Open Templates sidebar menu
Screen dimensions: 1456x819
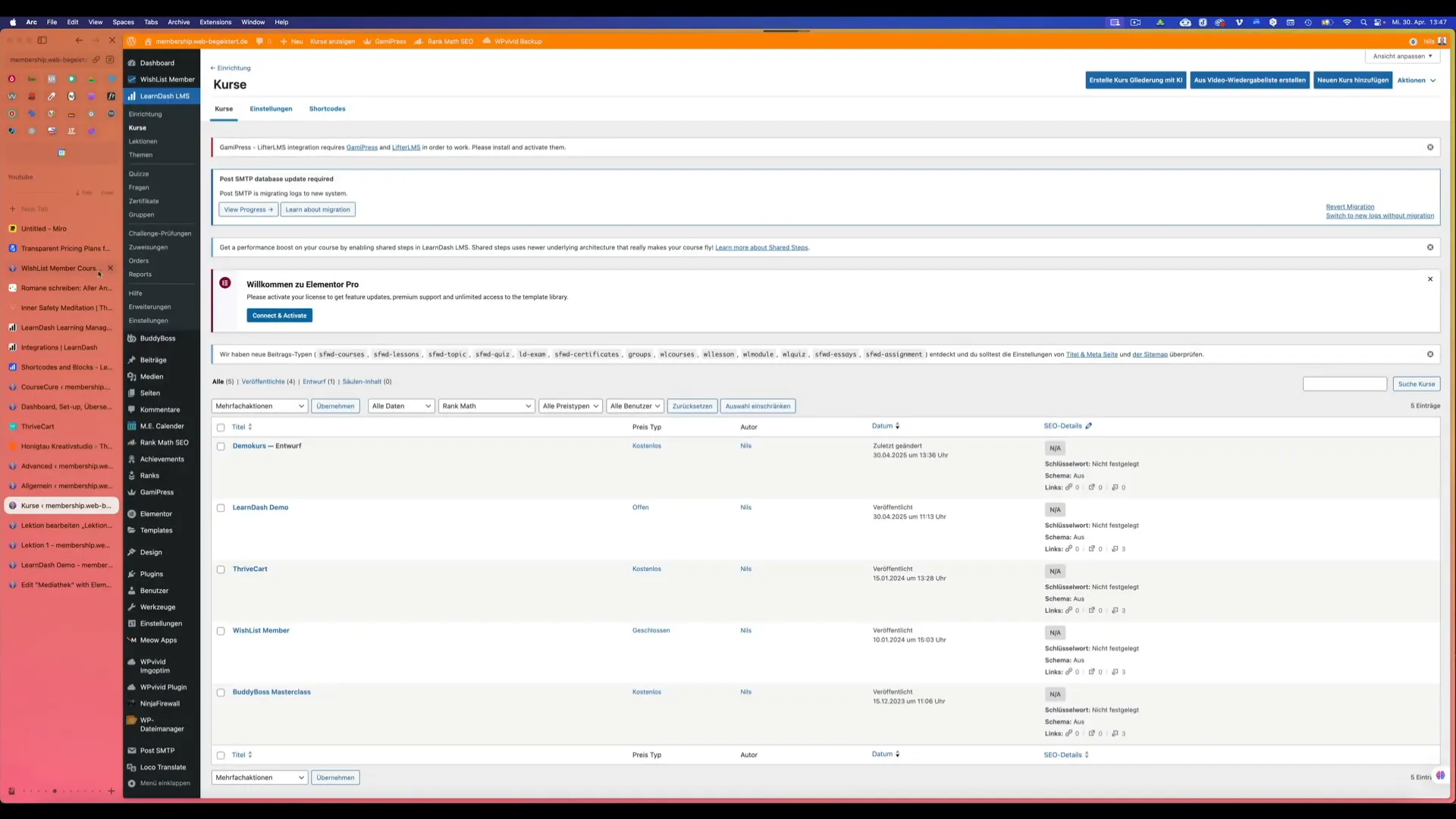pos(156,531)
